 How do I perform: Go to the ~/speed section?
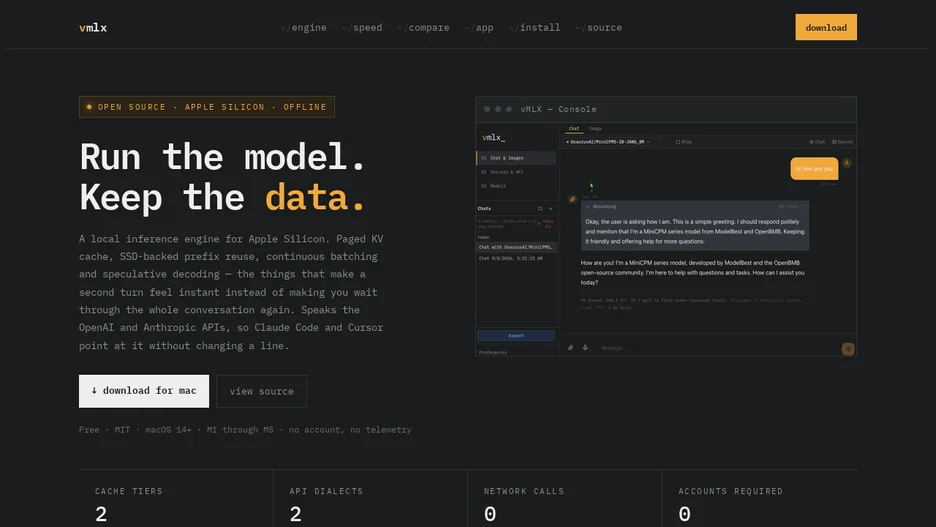click(x=362, y=27)
